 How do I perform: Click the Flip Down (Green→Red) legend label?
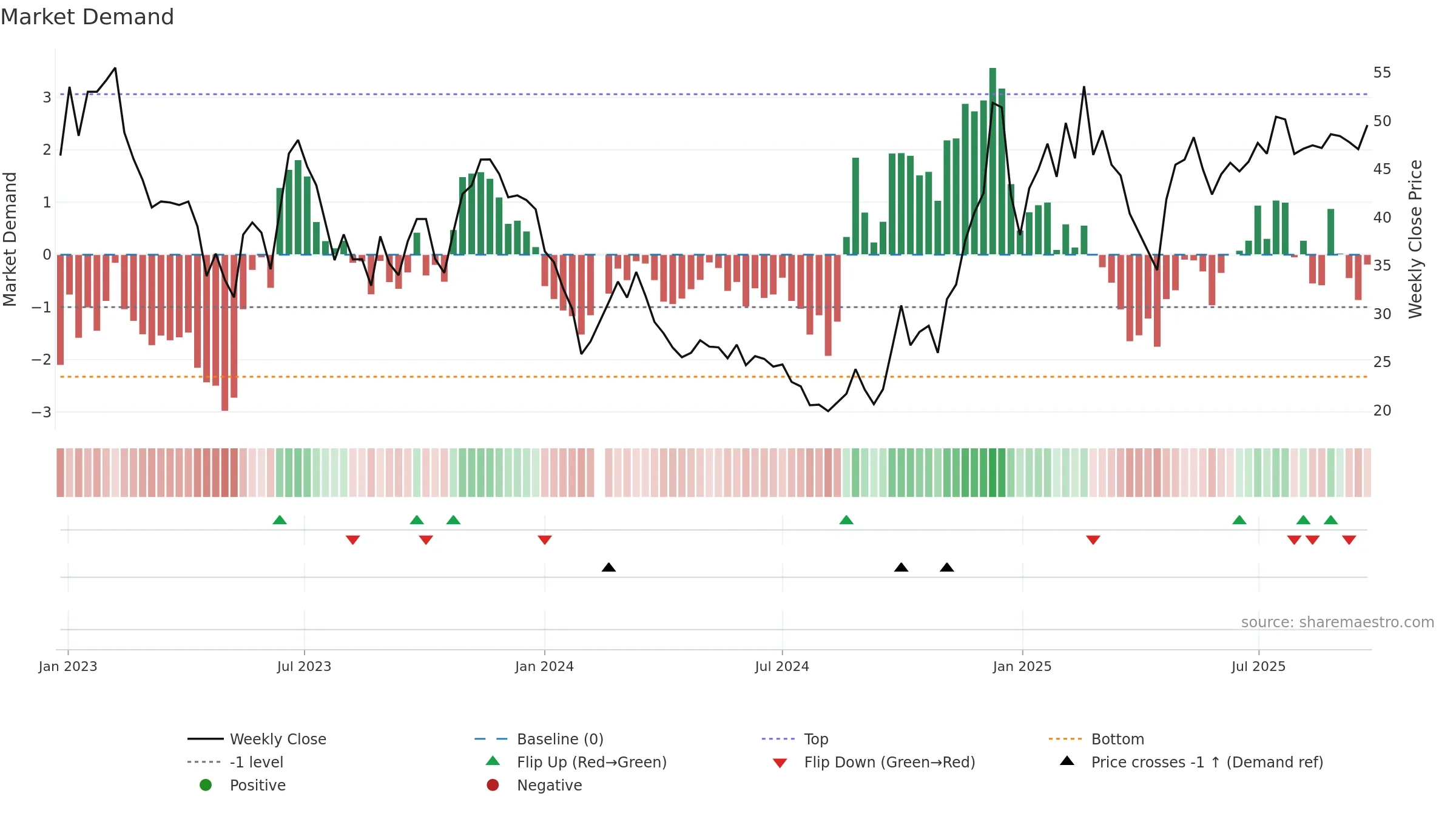coord(889,762)
